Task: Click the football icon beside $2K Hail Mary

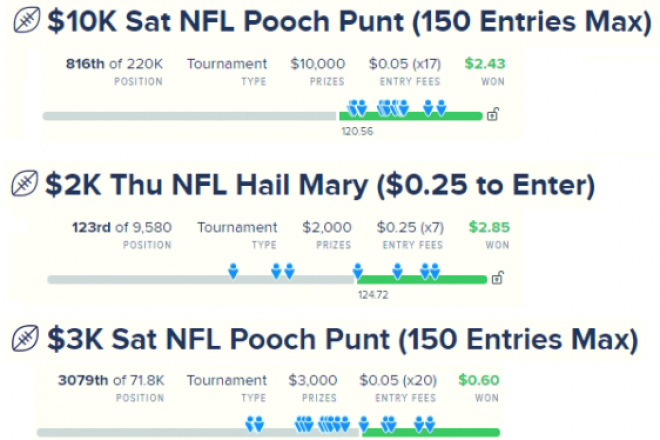Action: point(24,183)
